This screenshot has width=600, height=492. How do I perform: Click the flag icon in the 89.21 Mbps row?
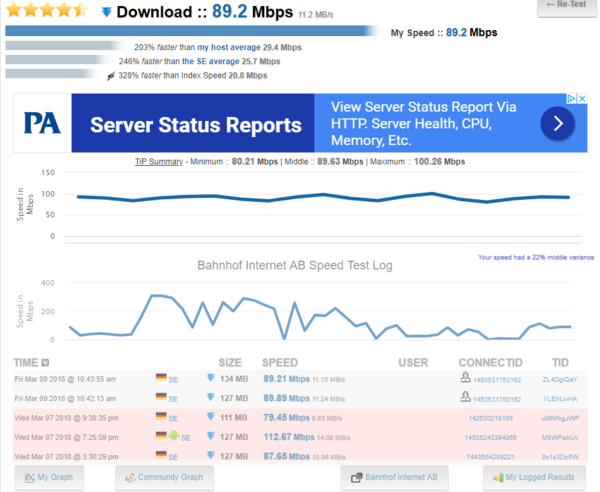(x=161, y=379)
